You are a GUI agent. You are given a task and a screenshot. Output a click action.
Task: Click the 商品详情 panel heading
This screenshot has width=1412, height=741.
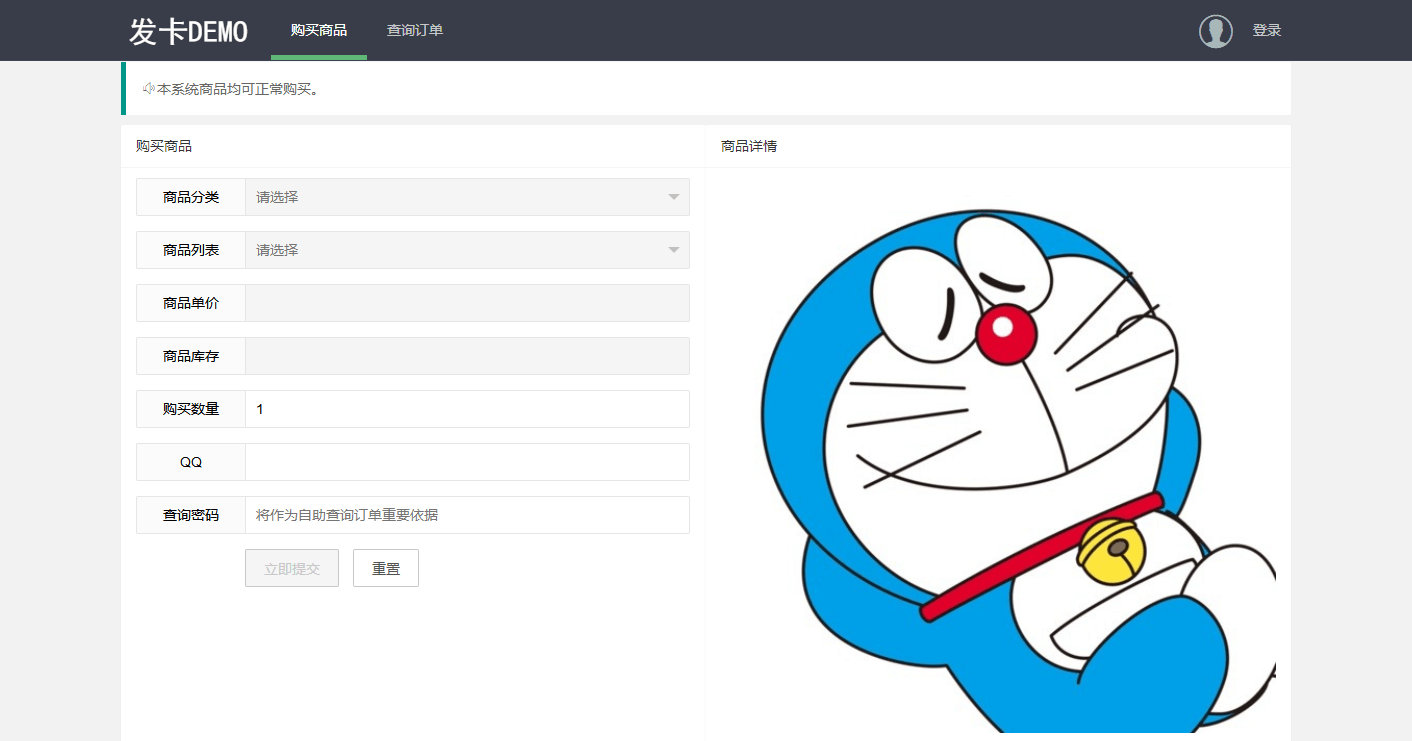click(x=748, y=146)
